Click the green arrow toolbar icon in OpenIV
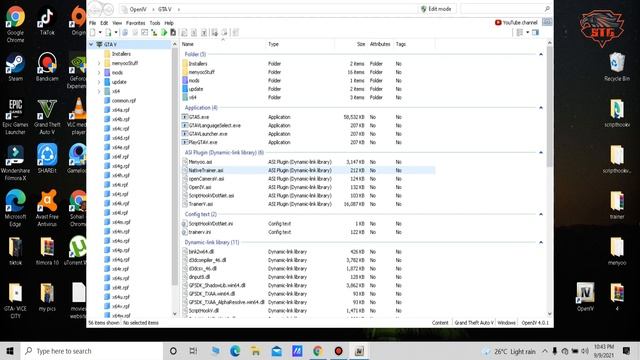 pos(164,33)
